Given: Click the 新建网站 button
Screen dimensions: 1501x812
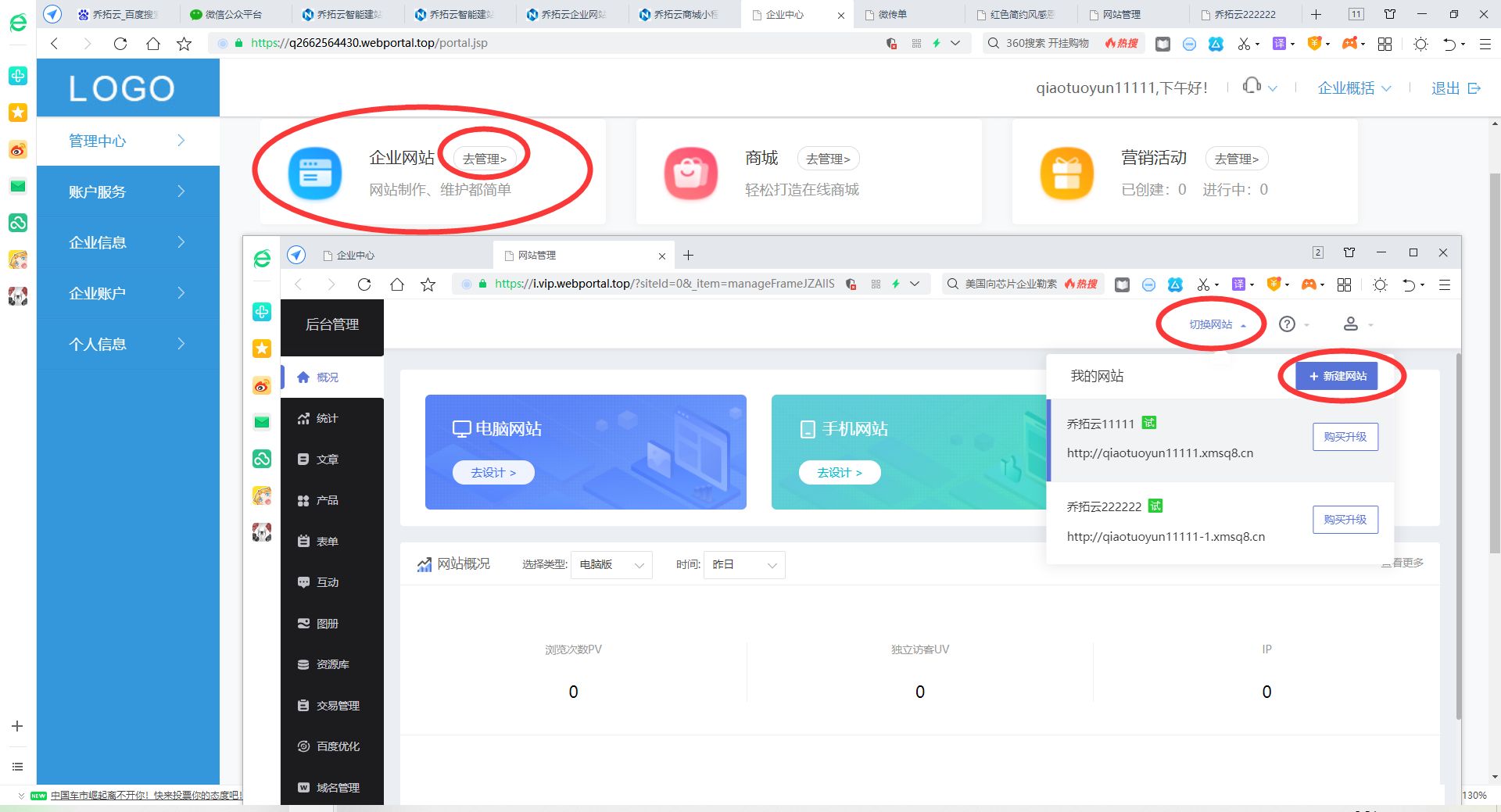Looking at the screenshot, I should coord(1338,376).
